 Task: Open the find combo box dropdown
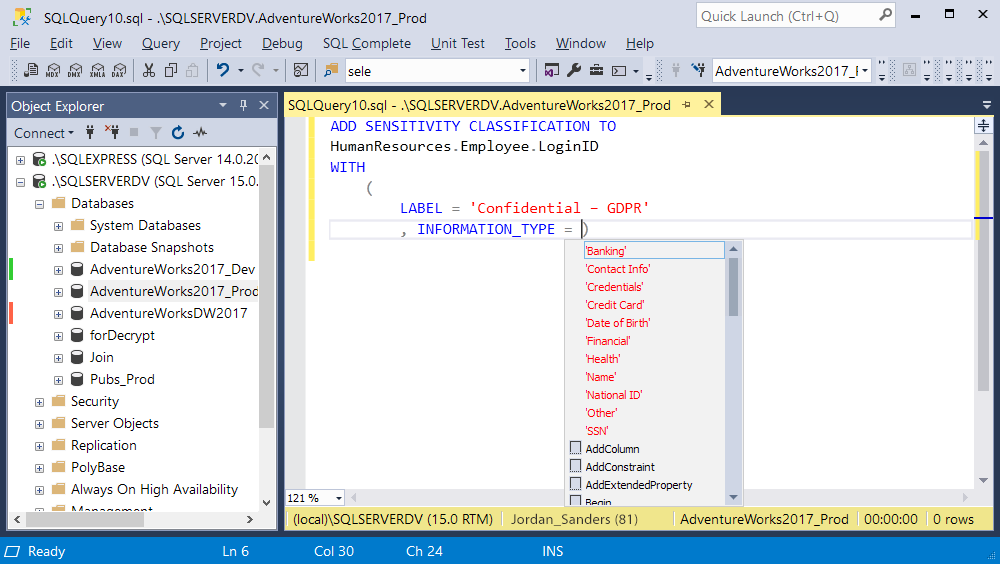pos(523,71)
